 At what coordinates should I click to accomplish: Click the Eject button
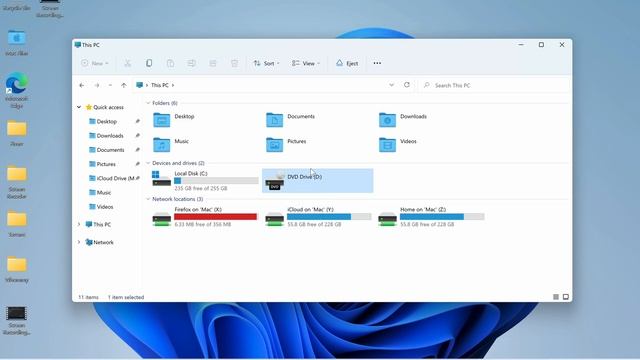point(347,63)
